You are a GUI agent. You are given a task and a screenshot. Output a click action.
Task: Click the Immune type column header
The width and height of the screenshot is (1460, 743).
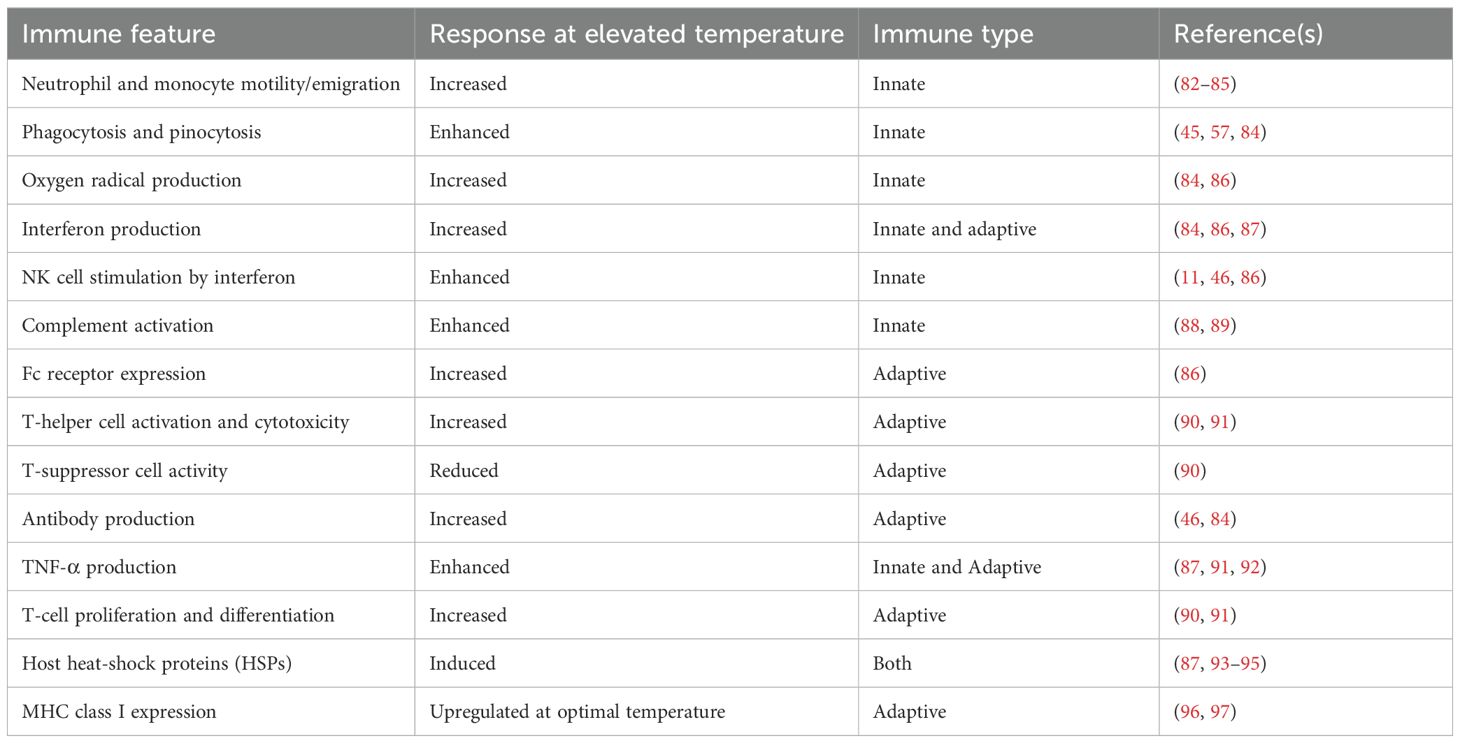pos(953,34)
